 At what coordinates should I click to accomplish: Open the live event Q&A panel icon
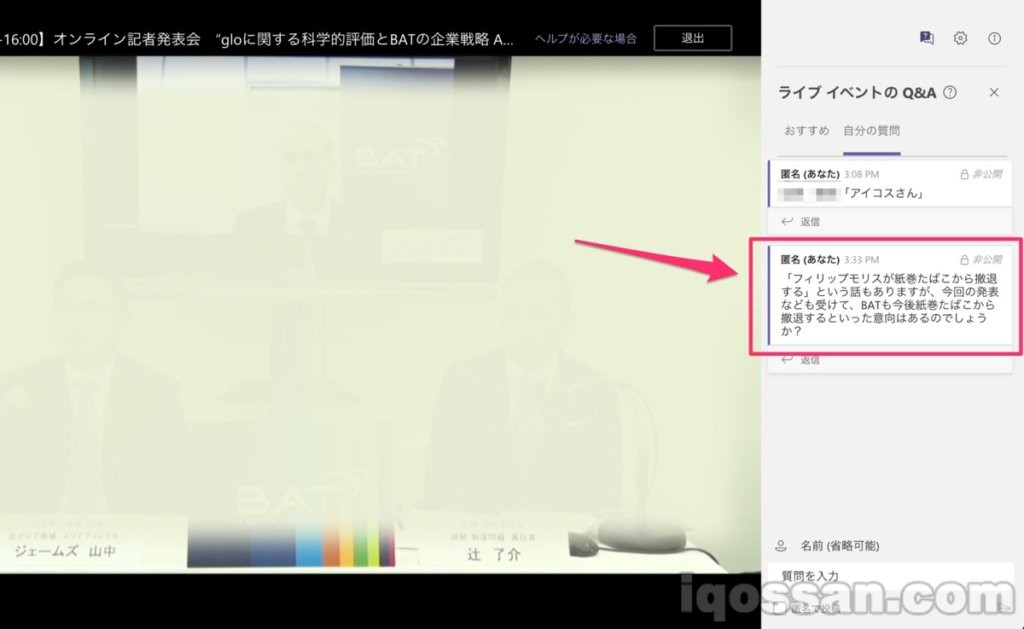coord(926,38)
